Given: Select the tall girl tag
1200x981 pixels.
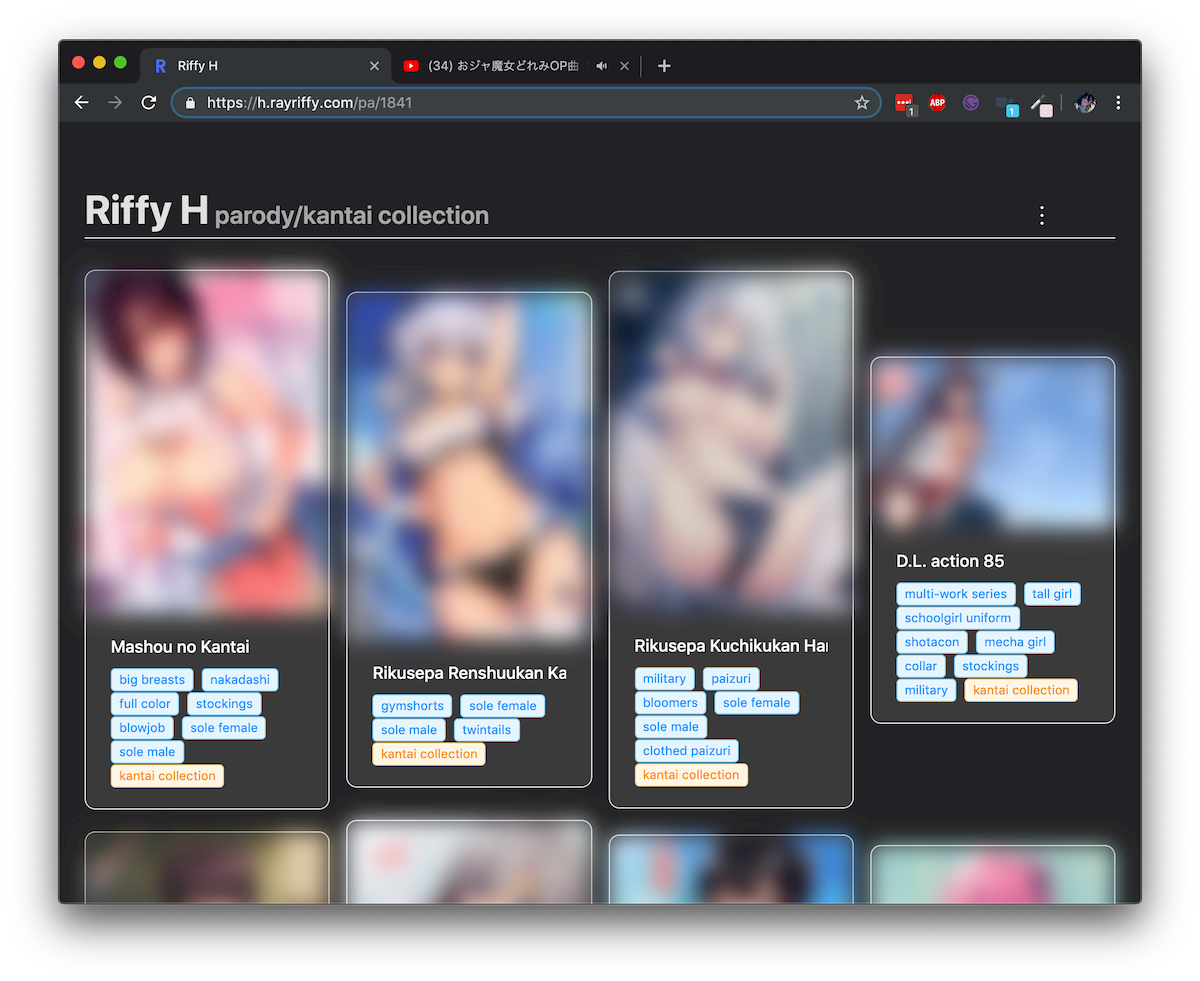Looking at the screenshot, I should 1052,594.
